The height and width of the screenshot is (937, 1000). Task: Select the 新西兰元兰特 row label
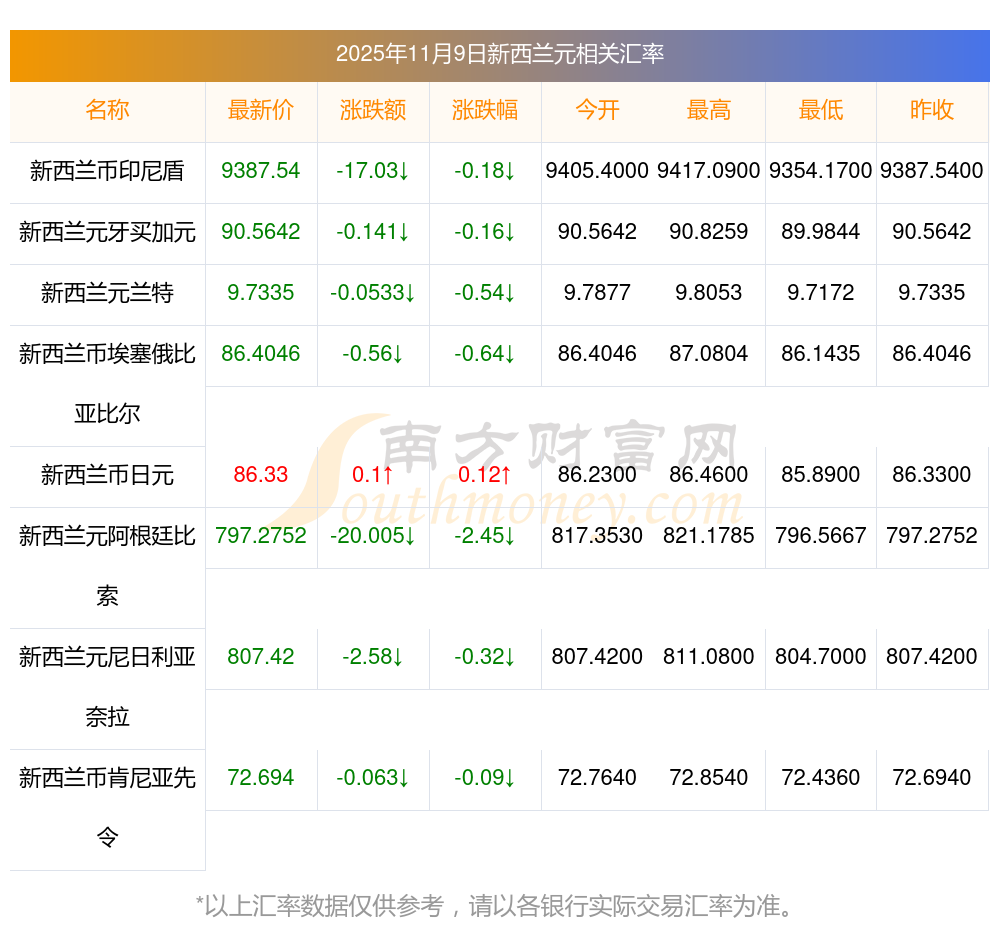click(x=107, y=293)
